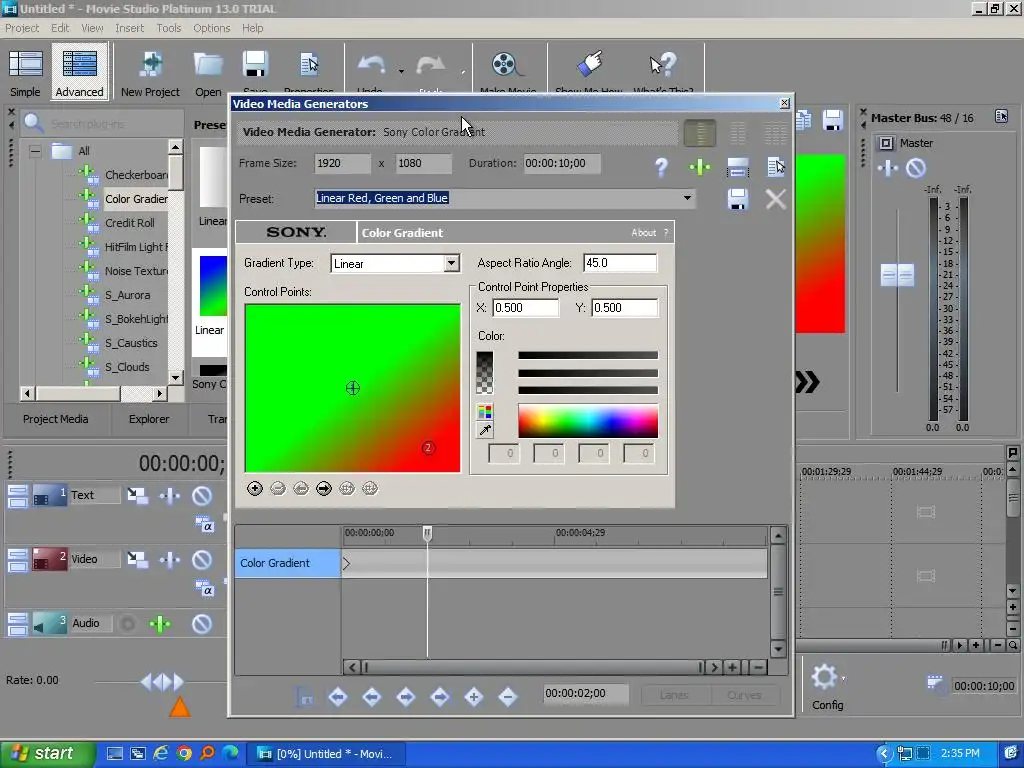Click the Open project folder icon
Viewport: 1024px width, 768px height.
point(208,65)
